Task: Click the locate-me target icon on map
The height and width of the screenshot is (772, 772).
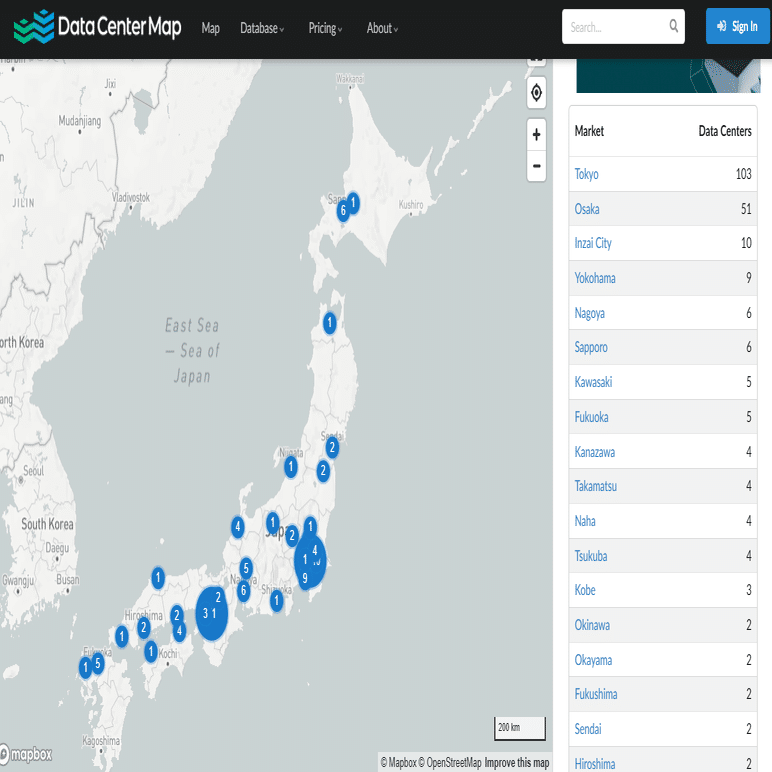Action: [x=536, y=93]
